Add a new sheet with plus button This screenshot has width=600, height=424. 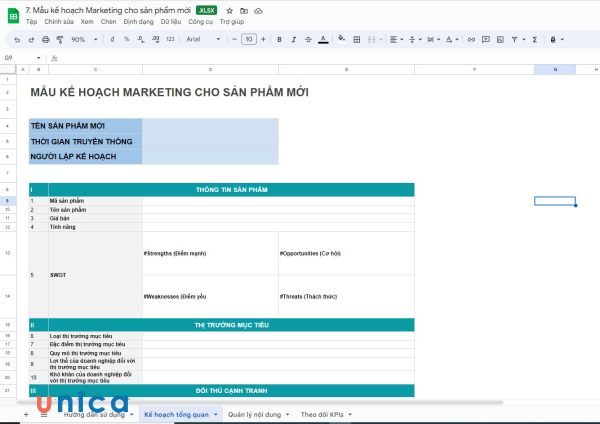[x=26, y=413]
